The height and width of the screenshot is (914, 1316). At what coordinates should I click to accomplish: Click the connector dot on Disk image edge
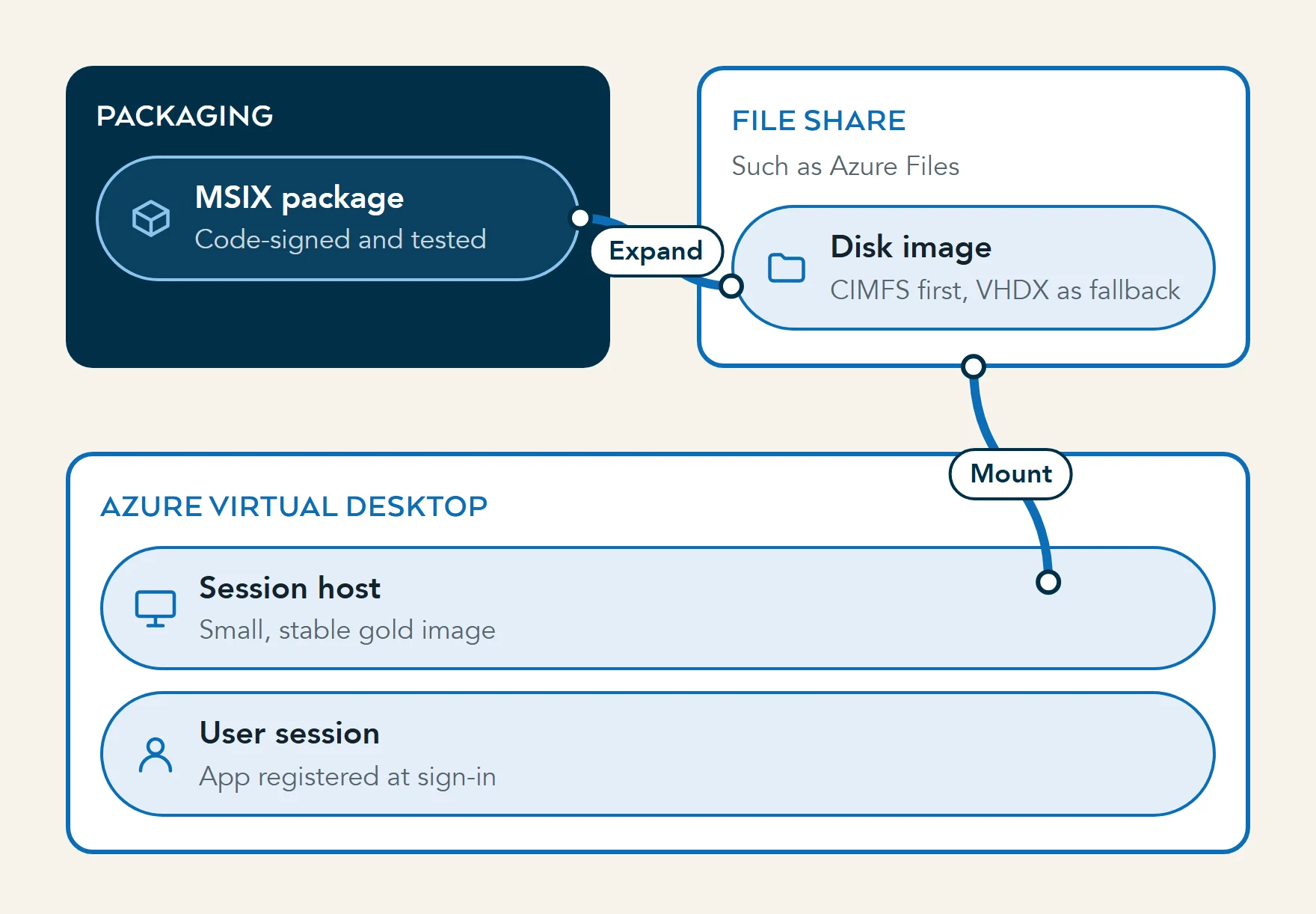[731, 286]
